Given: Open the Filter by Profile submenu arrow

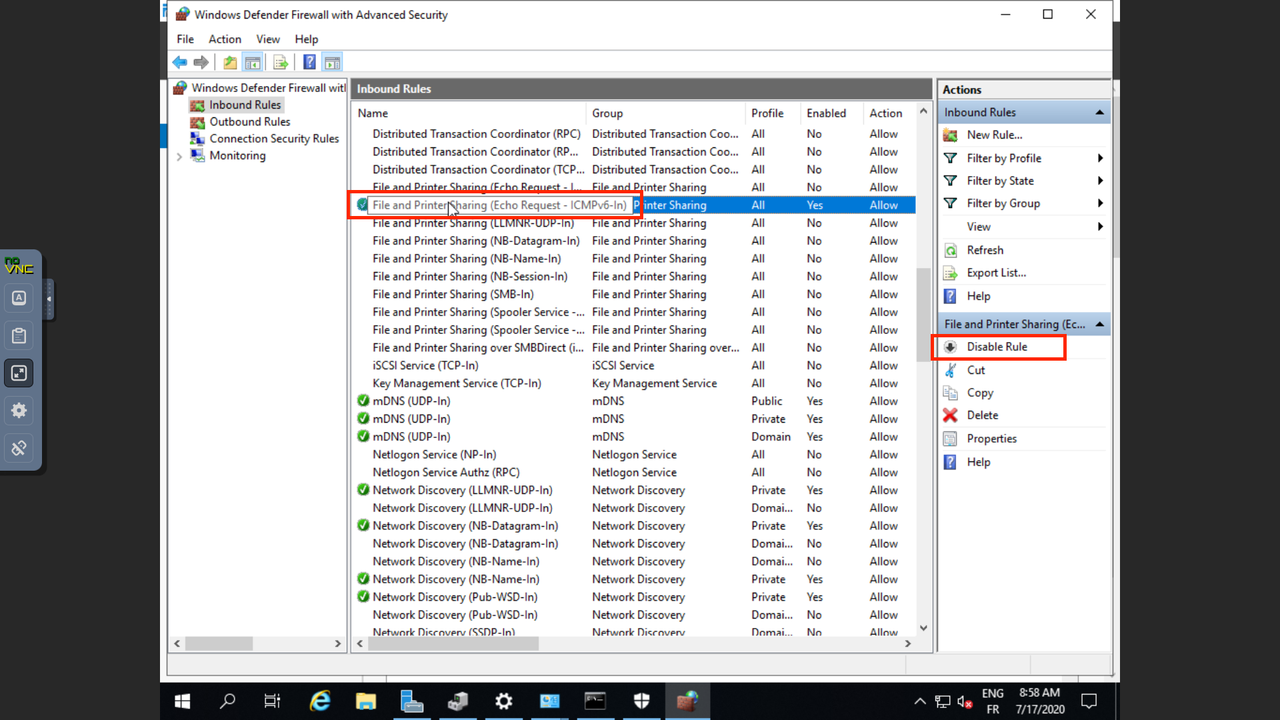Looking at the screenshot, I should coord(1100,158).
